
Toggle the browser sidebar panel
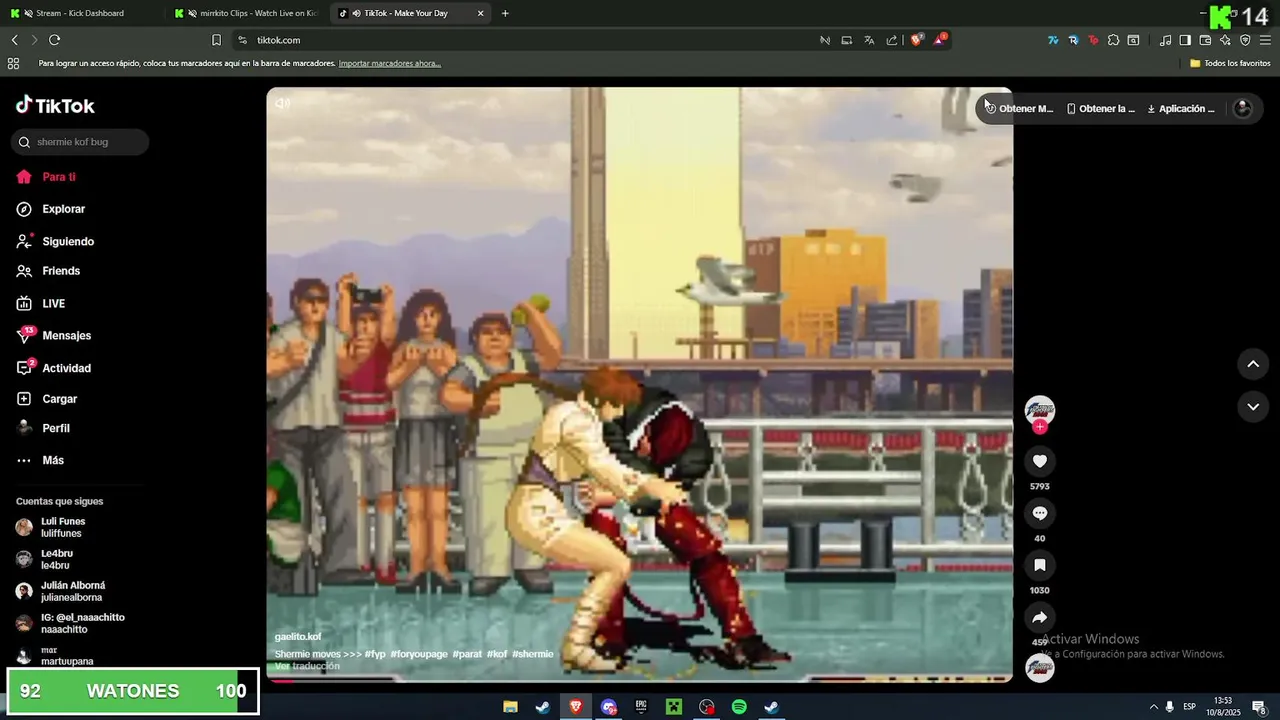1185,40
